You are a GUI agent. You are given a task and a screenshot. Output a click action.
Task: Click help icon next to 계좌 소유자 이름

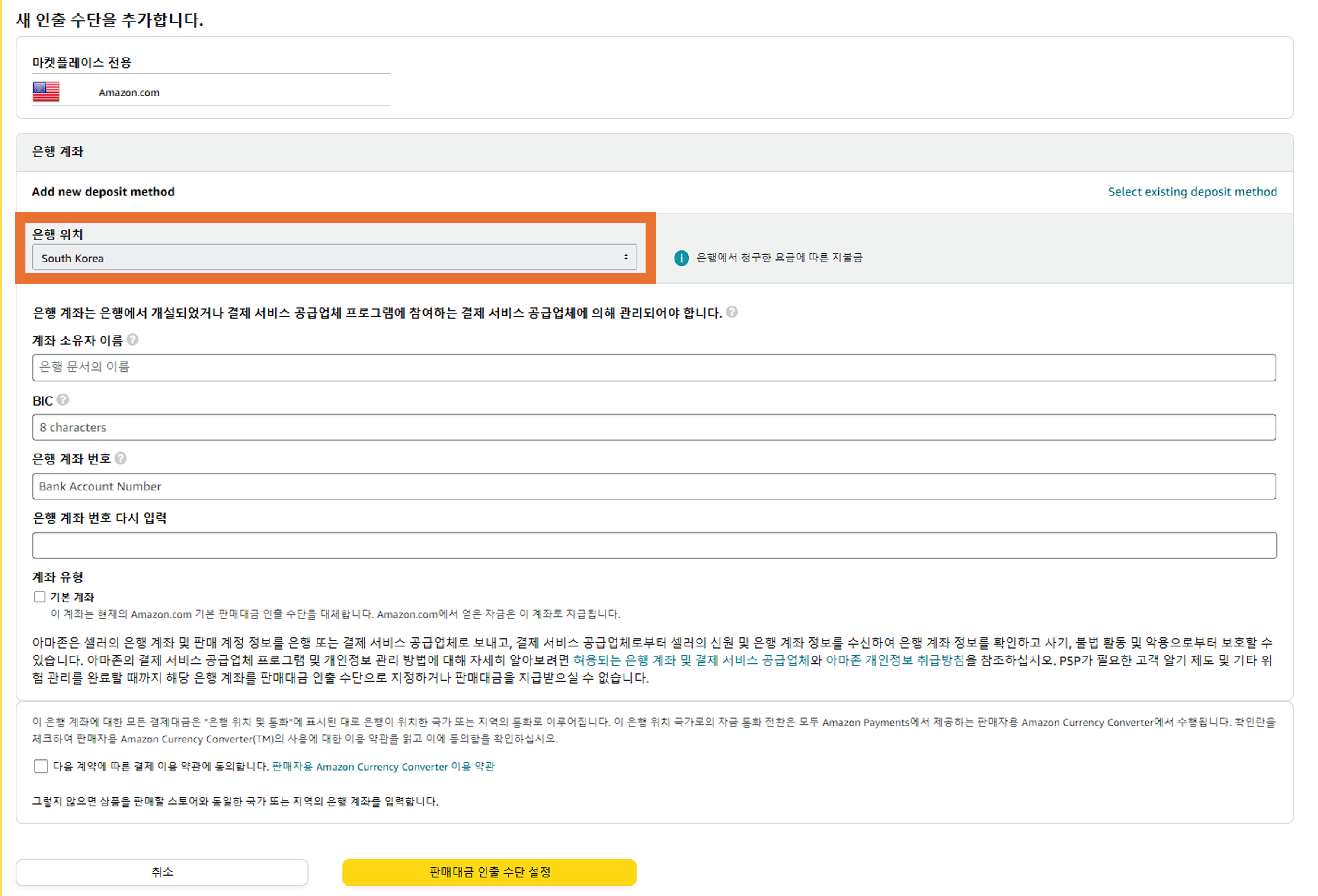click(132, 339)
